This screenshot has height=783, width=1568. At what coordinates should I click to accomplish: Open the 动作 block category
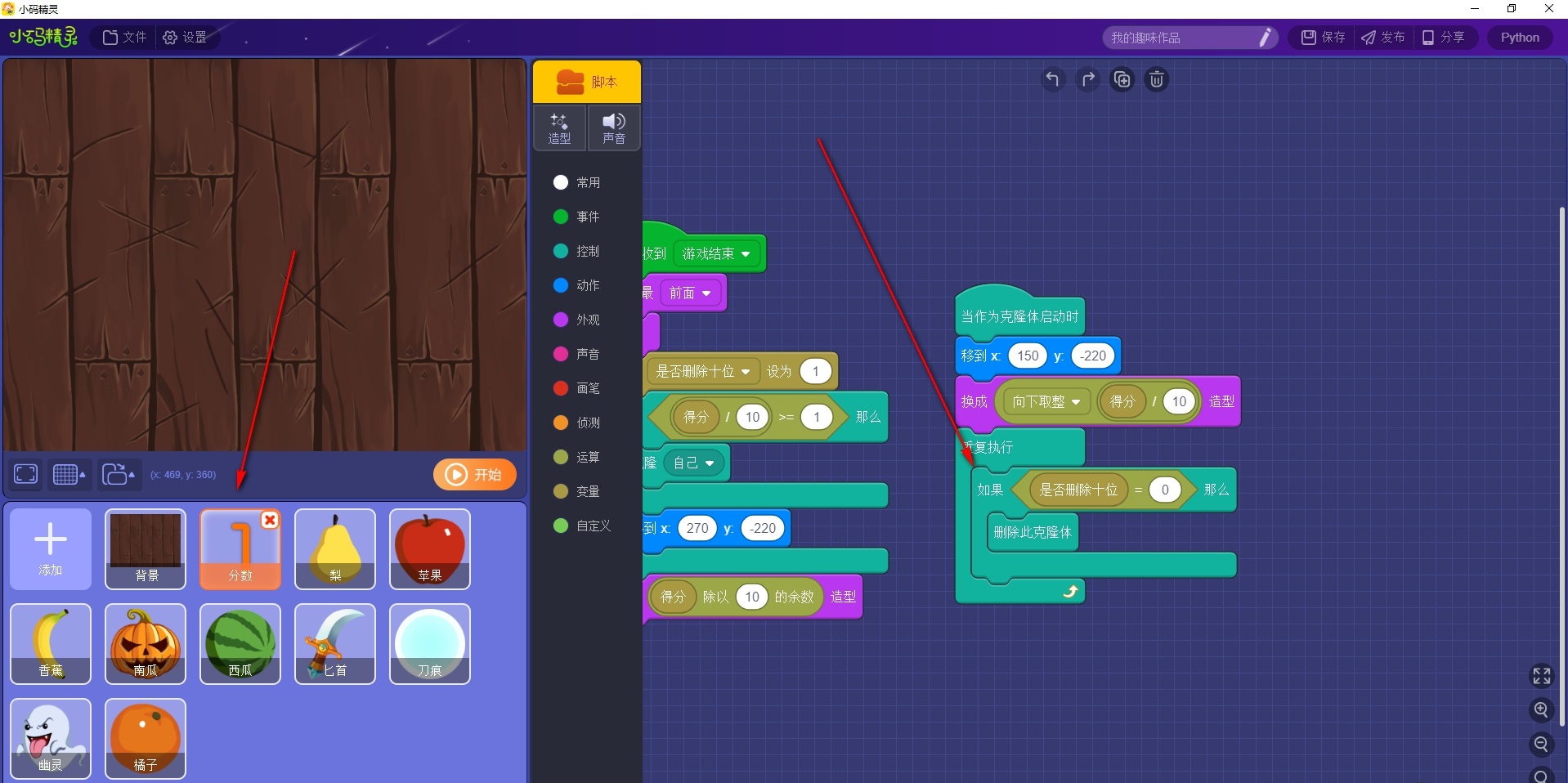pos(577,285)
